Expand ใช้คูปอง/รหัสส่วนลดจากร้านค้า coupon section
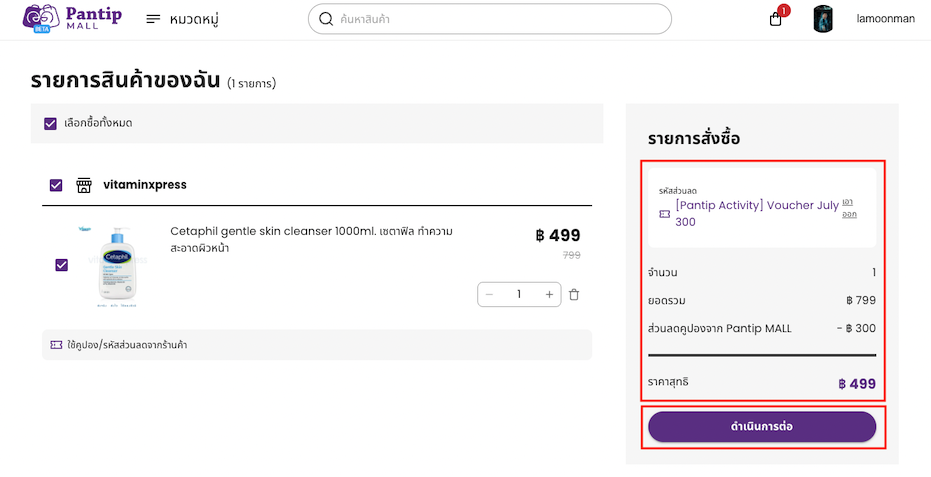Screen dimensions: 931x477 pyautogui.click(x=317, y=345)
